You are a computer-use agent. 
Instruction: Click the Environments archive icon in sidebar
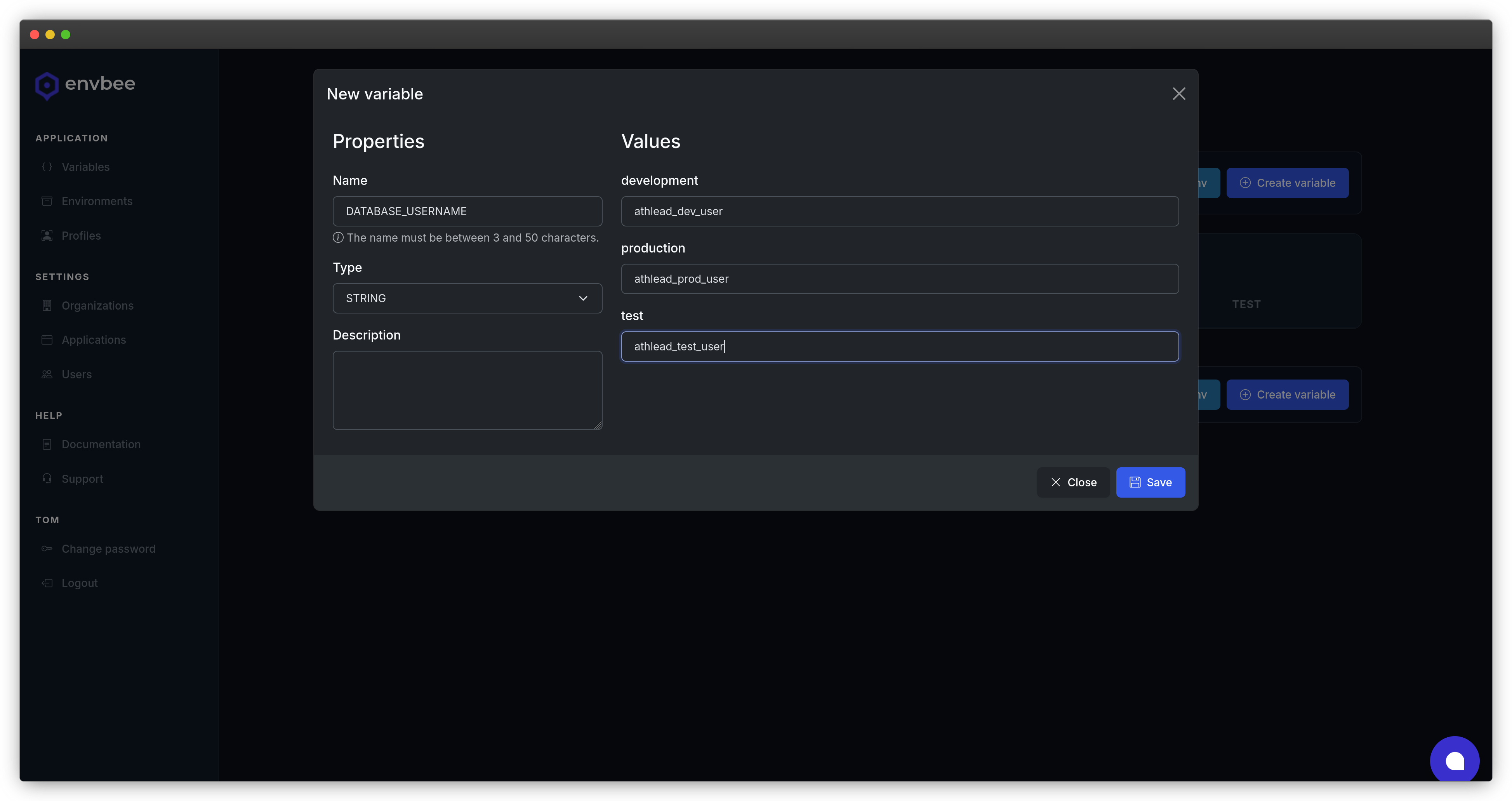(x=47, y=202)
